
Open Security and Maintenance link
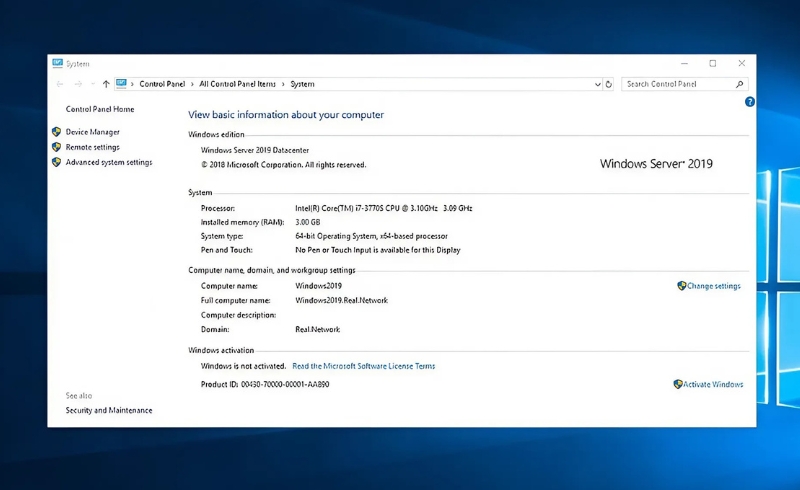109,410
